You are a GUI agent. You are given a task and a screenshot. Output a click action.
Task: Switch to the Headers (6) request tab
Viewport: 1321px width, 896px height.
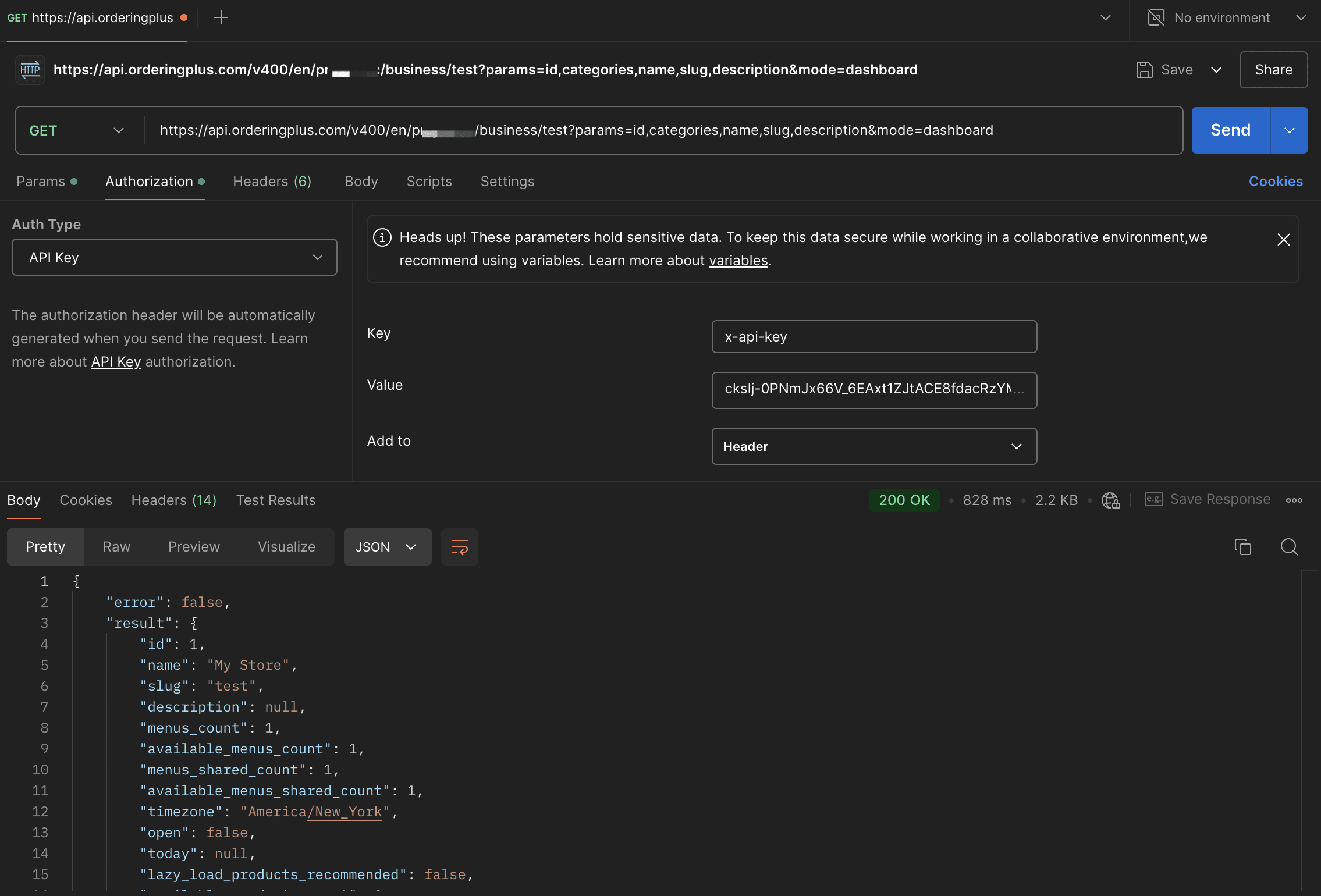(x=272, y=182)
